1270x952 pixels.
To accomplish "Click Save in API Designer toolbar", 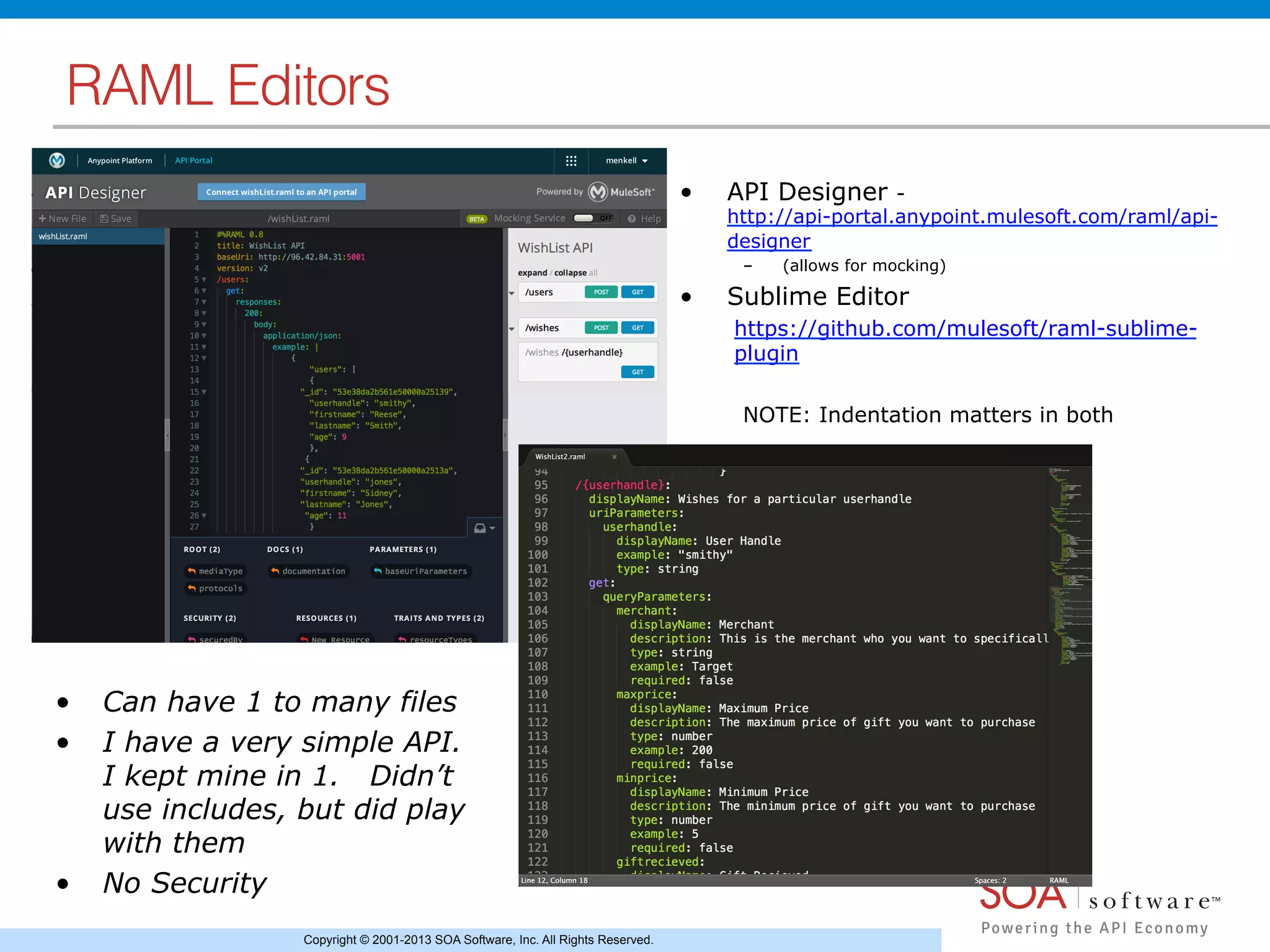I will [x=116, y=219].
